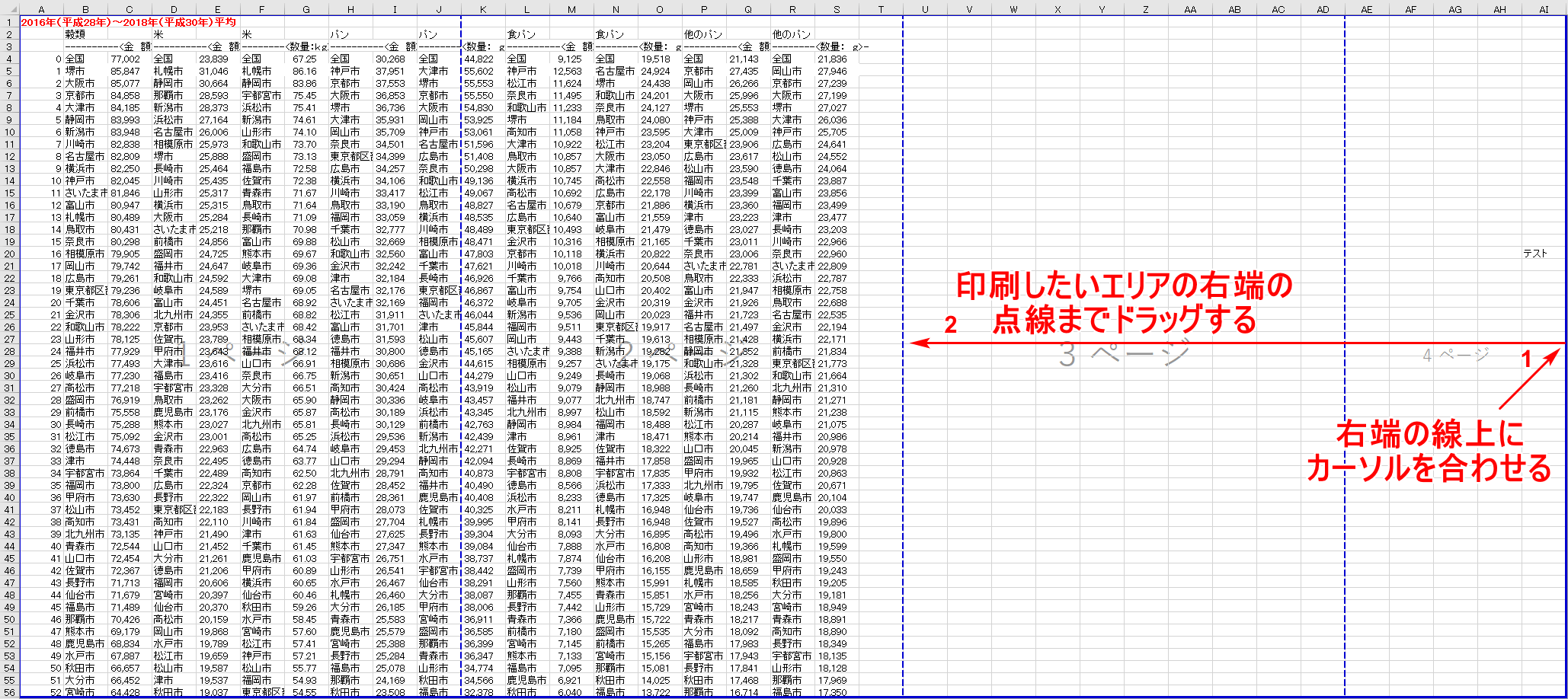Click the Select All corner of the sheet
Image resolution: width=1568 pixels, height=699 pixels.
(9, 10)
